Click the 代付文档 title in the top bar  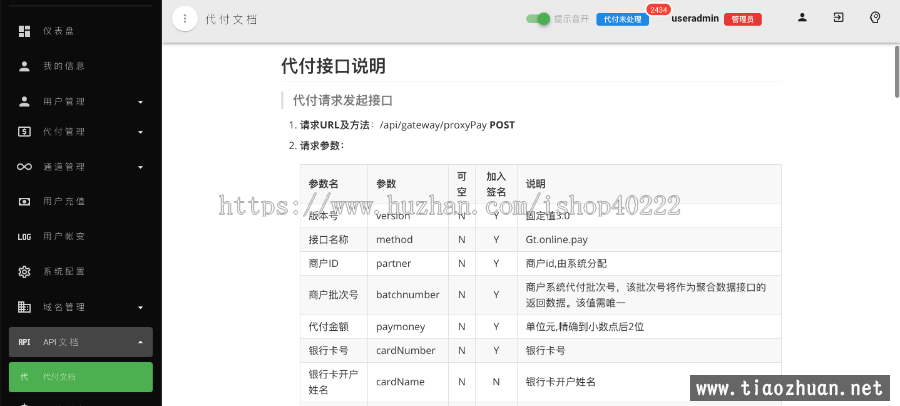coord(231,20)
